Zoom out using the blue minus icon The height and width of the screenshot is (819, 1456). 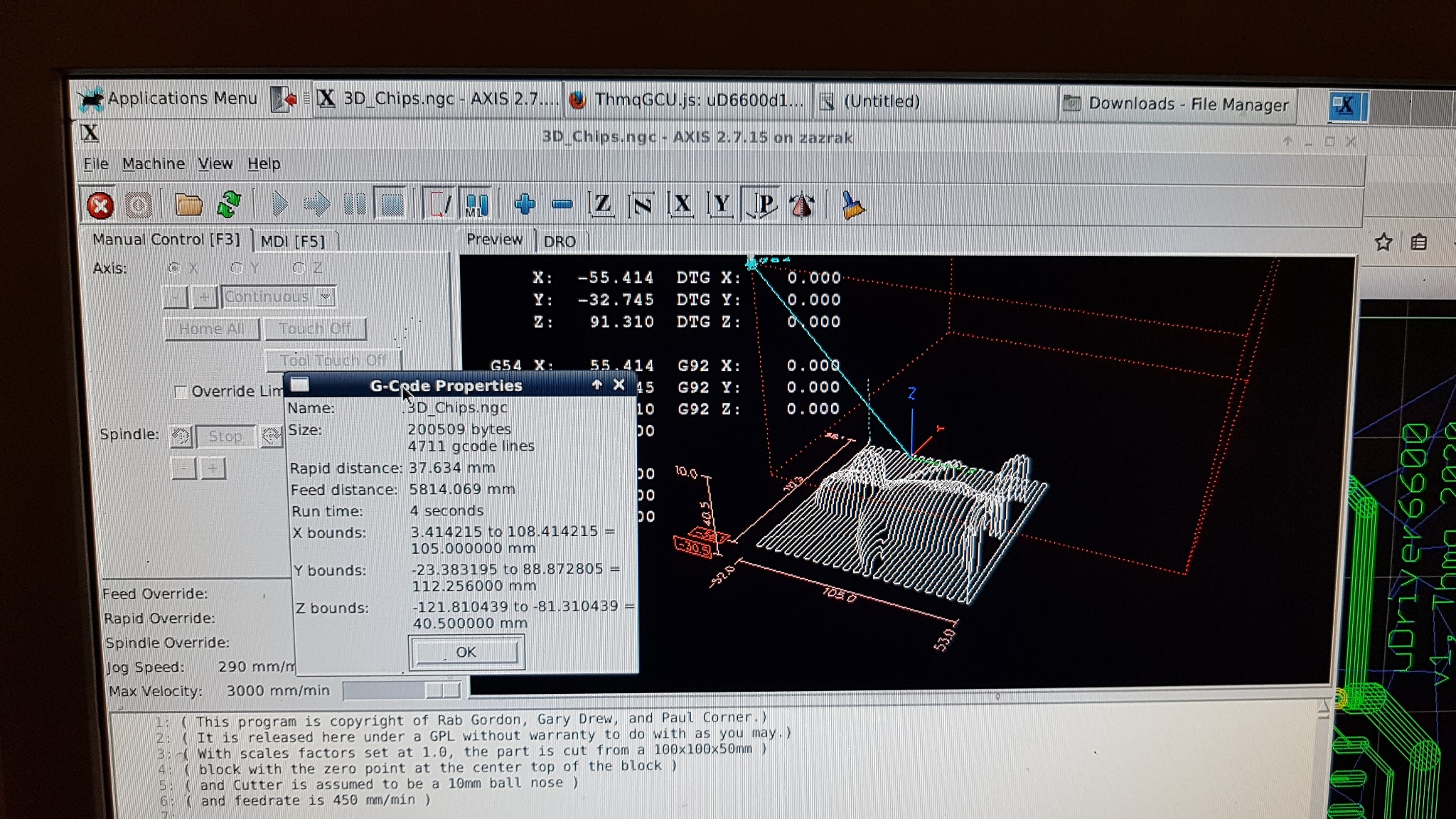click(x=562, y=205)
